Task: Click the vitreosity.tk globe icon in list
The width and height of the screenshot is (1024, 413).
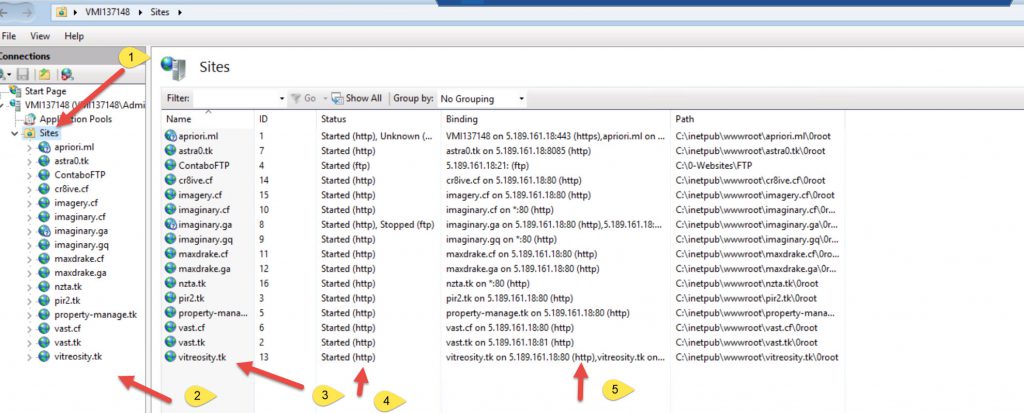Action: (x=172, y=357)
